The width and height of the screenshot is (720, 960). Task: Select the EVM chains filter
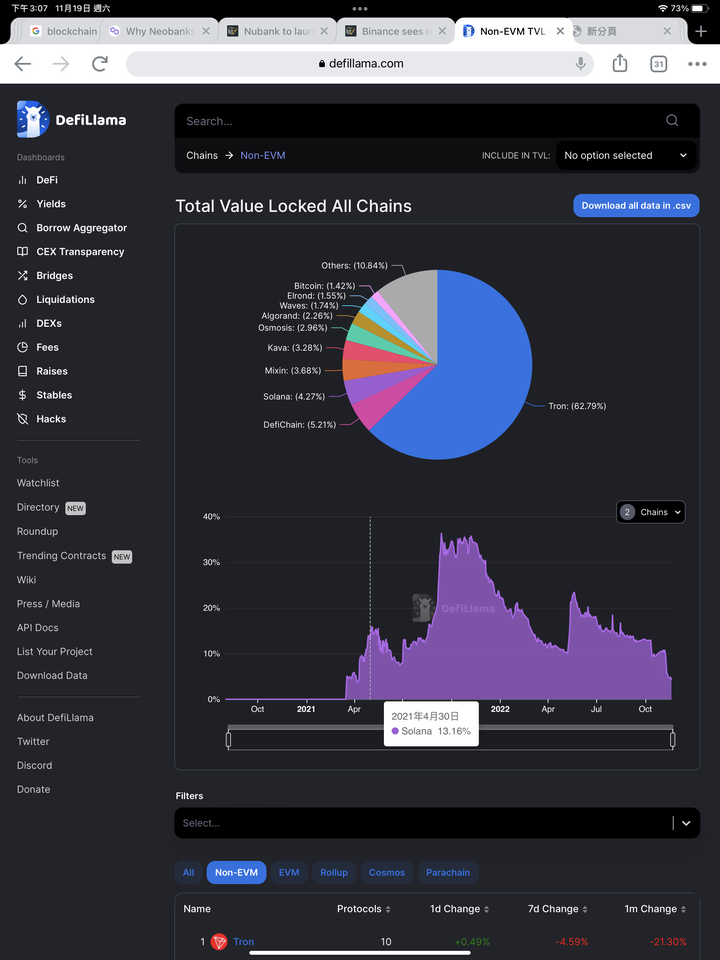point(289,872)
